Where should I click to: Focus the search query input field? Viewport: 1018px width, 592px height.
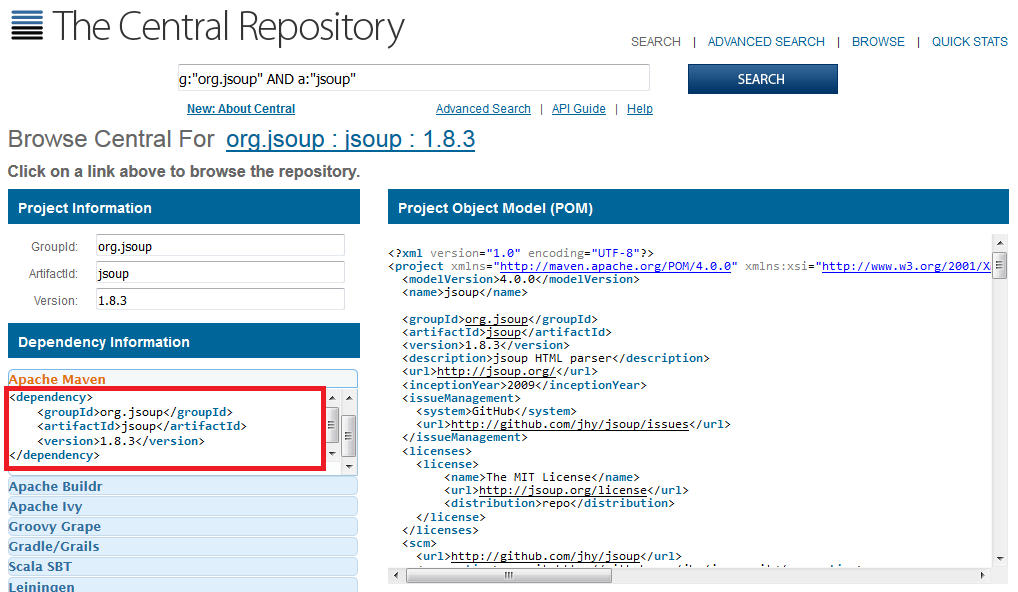pos(412,78)
